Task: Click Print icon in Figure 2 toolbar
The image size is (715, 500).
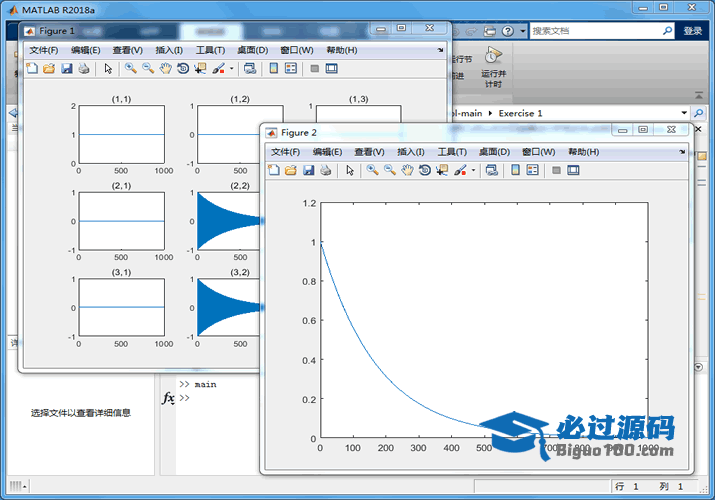Action: (x=326, y=170)
